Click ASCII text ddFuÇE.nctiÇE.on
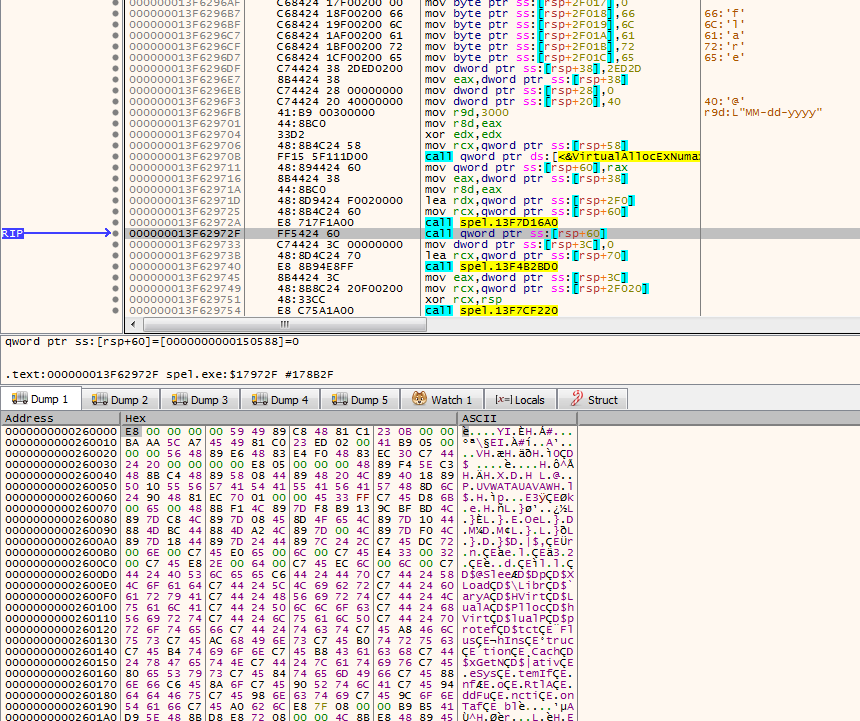 [x=518, y=695]
